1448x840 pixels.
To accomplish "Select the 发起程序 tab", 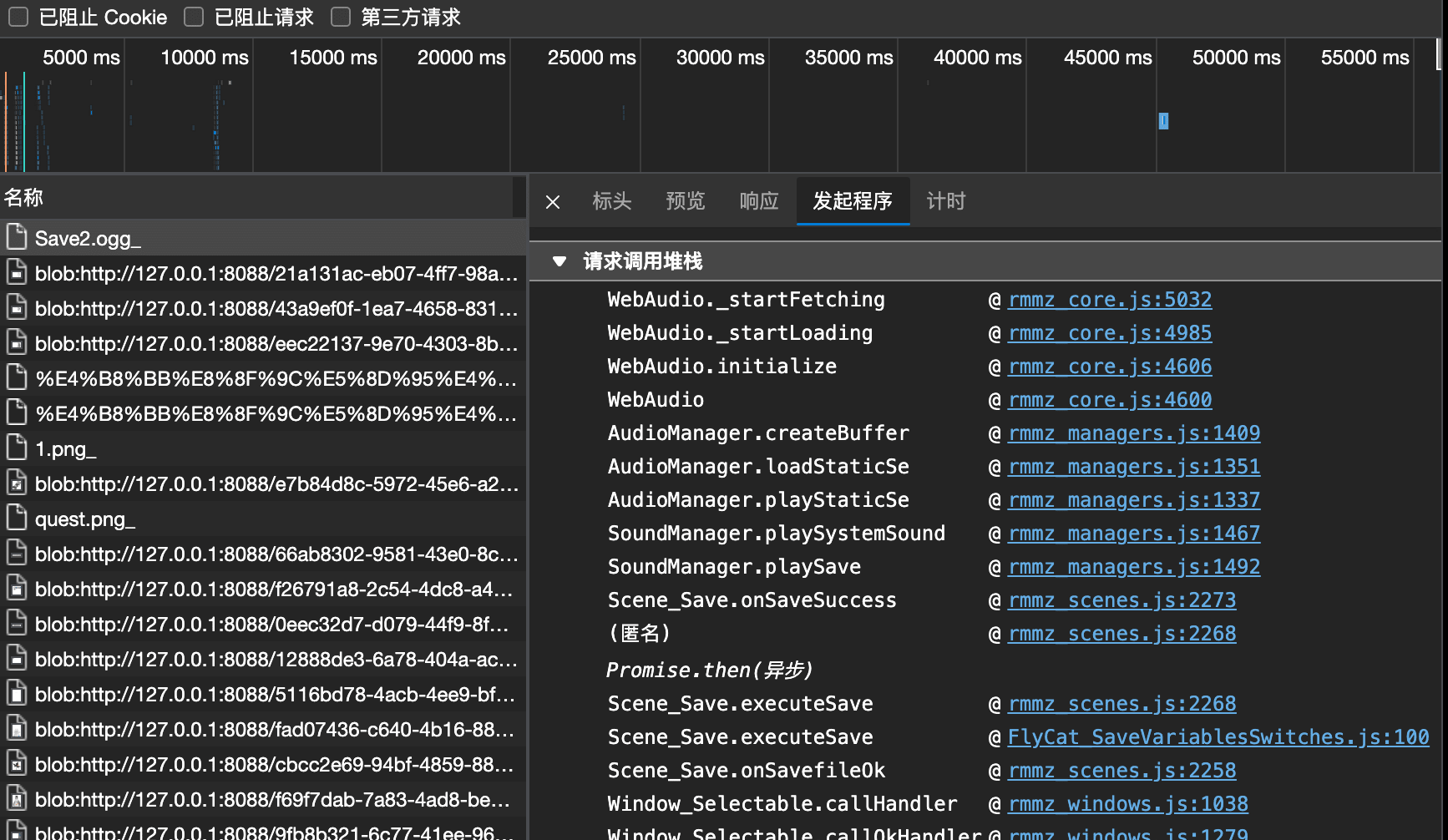I will coord(853,200).
